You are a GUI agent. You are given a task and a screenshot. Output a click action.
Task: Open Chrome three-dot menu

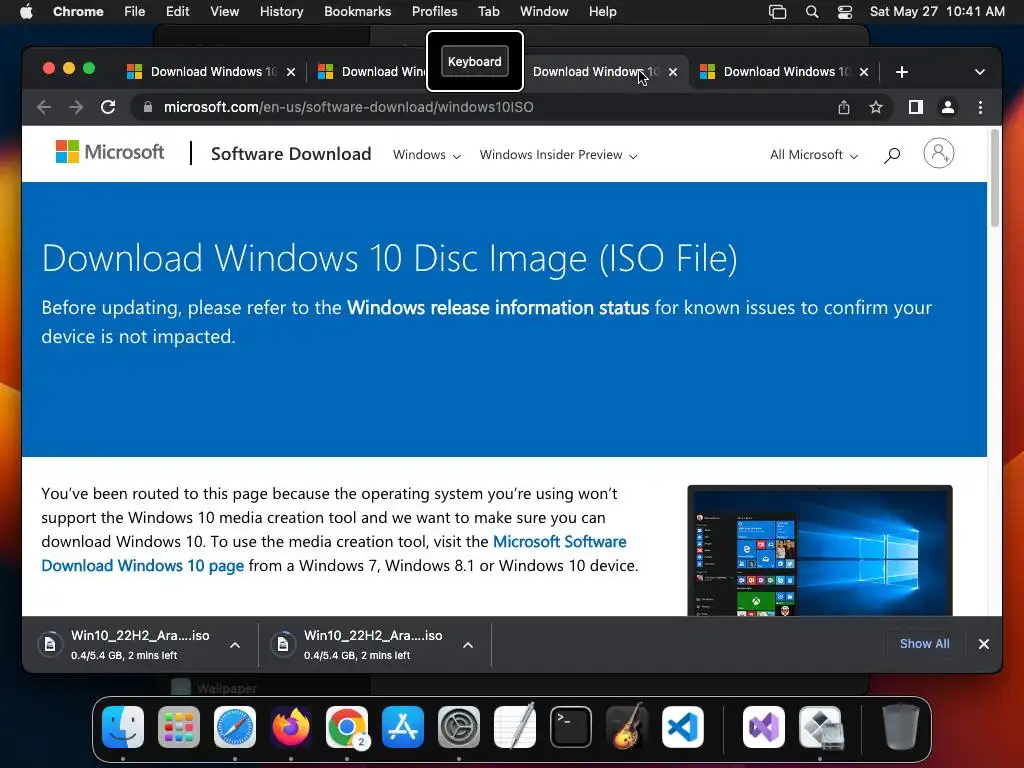980,107
